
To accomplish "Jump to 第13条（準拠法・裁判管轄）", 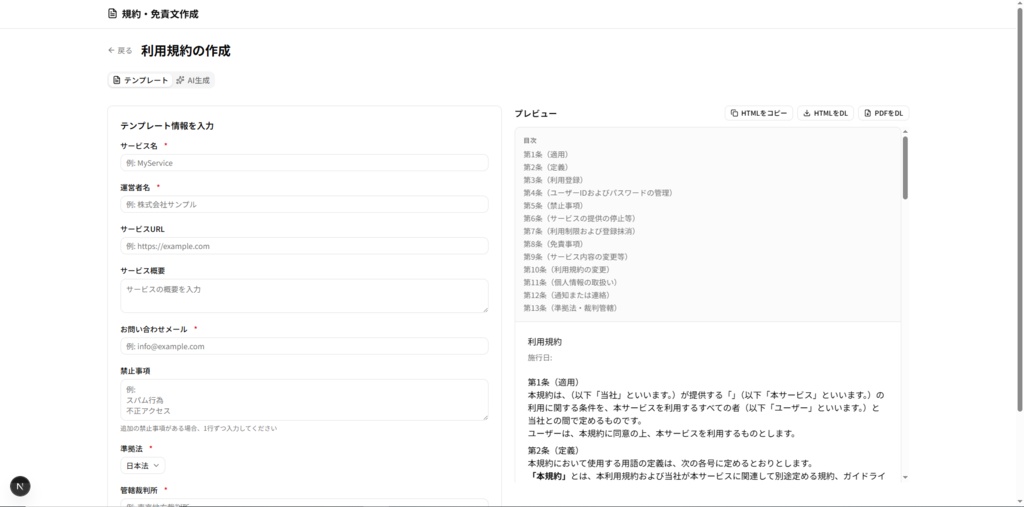I will [x=571, y=308].
